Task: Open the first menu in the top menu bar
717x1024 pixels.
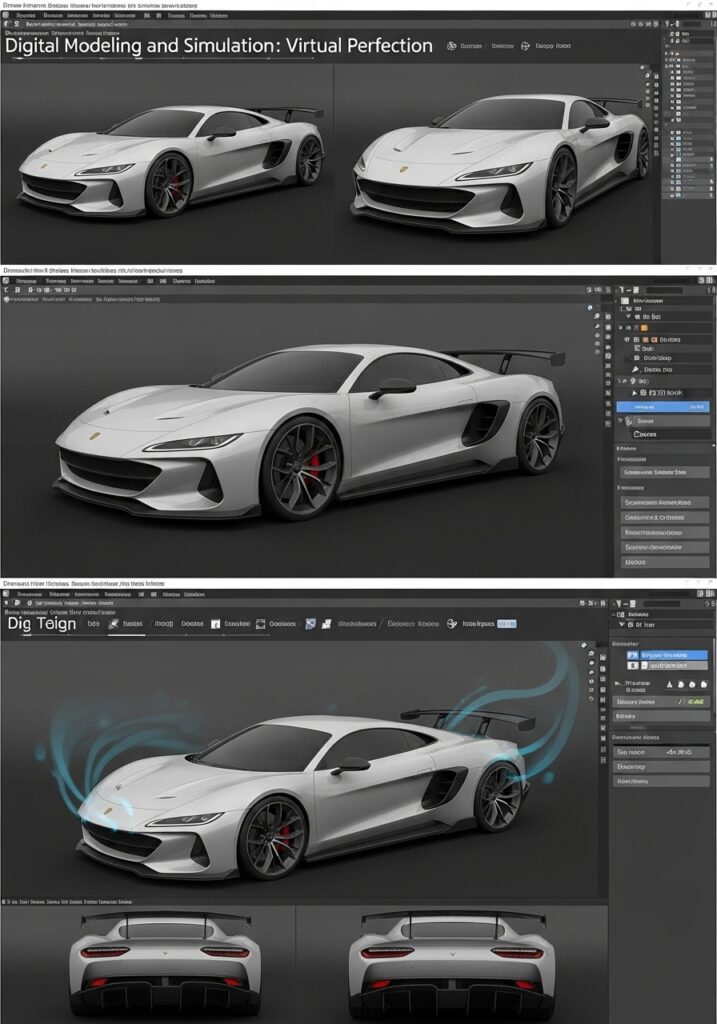Action: (x=18, y=17)
